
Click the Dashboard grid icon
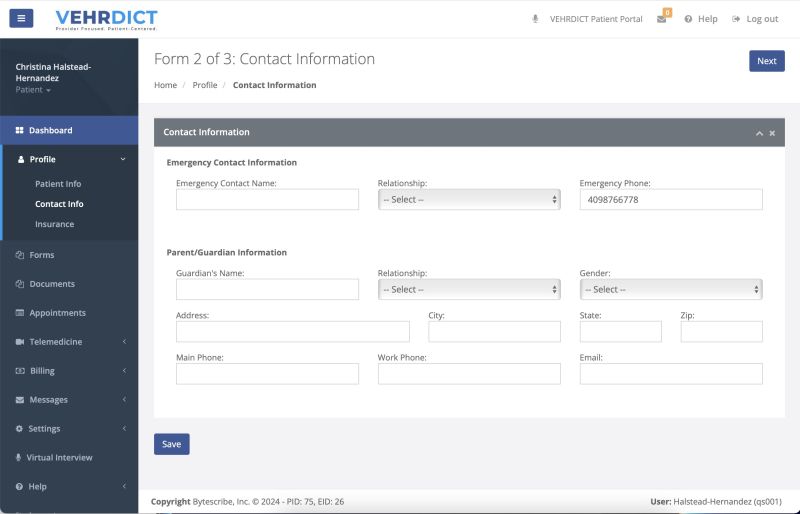tap(19, 130)
